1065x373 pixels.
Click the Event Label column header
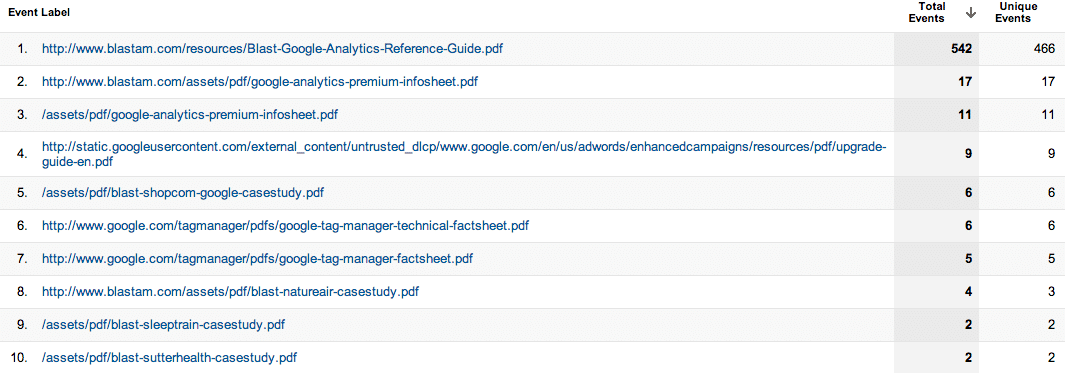[x=39, y=12]
